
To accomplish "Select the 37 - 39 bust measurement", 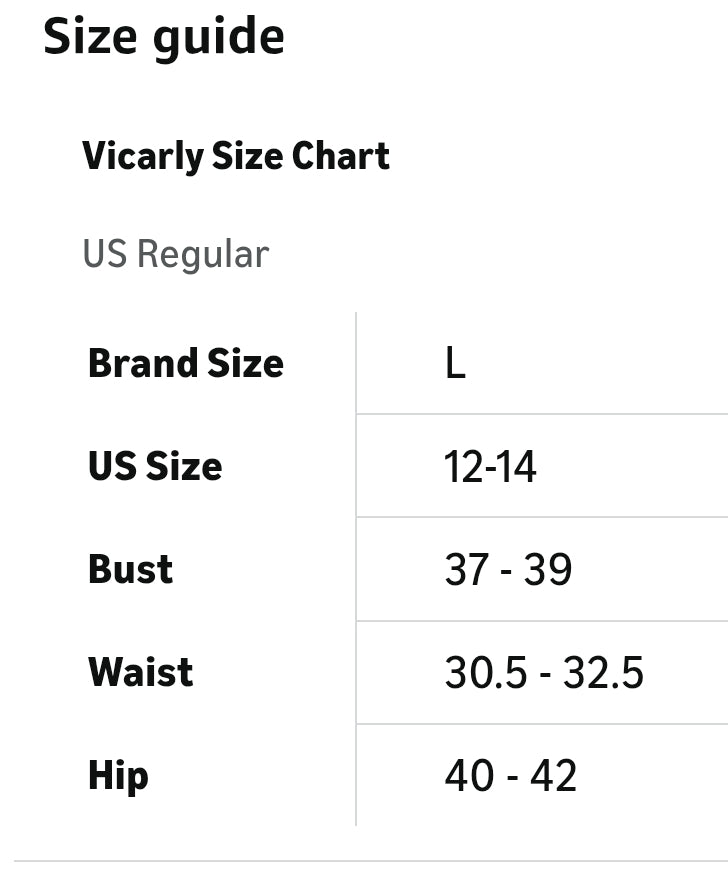I will (508, 570).
